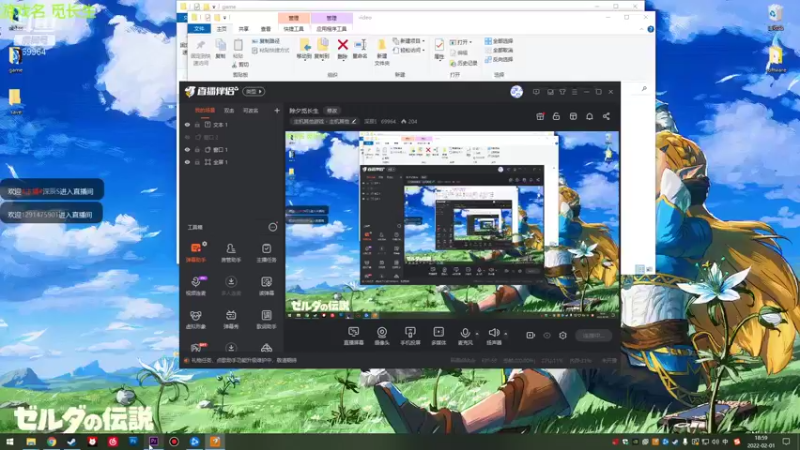Add a new scene with plus icon

(277, 110)
